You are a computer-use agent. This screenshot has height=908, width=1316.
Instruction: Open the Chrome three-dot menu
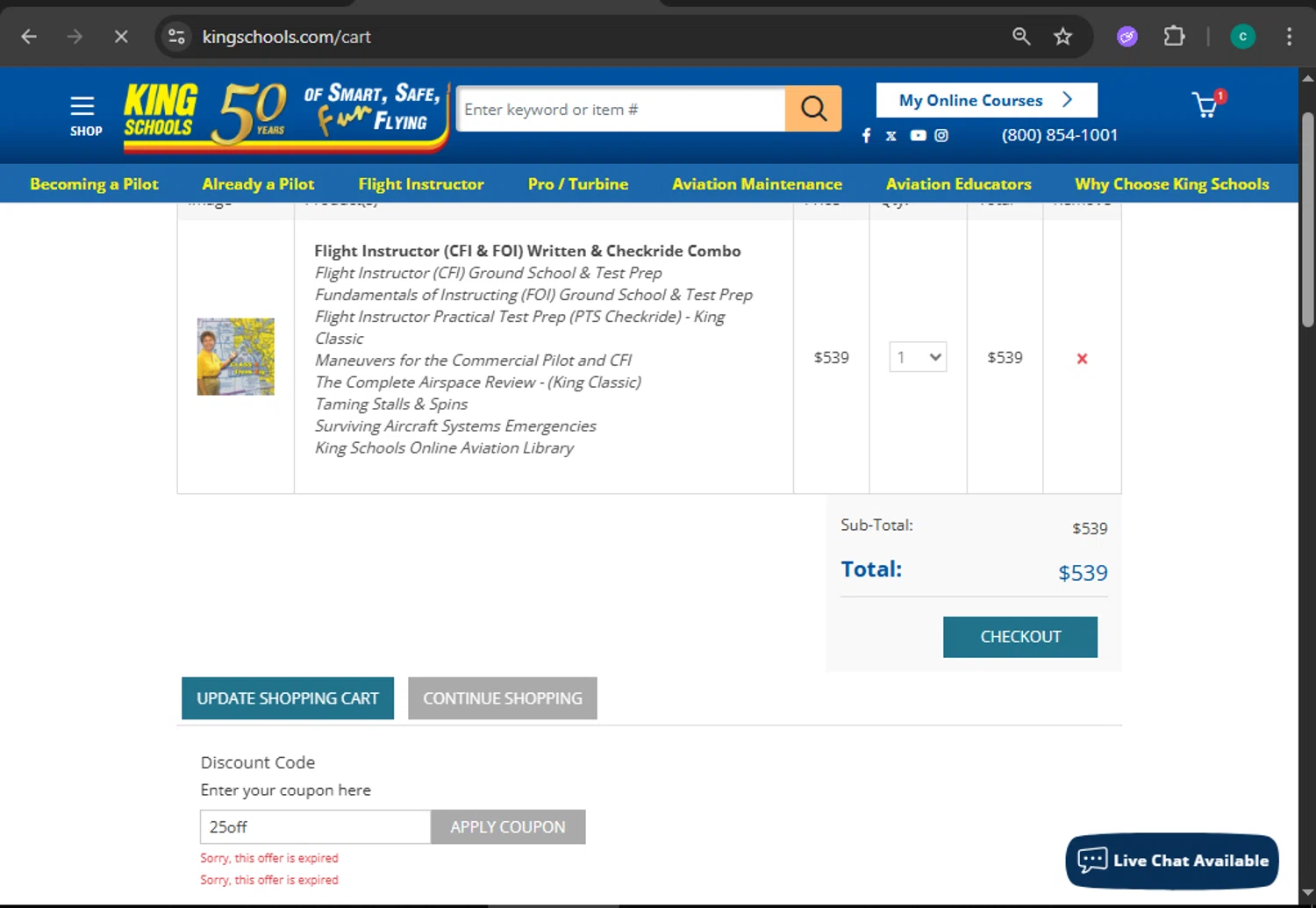point(1289,37)
